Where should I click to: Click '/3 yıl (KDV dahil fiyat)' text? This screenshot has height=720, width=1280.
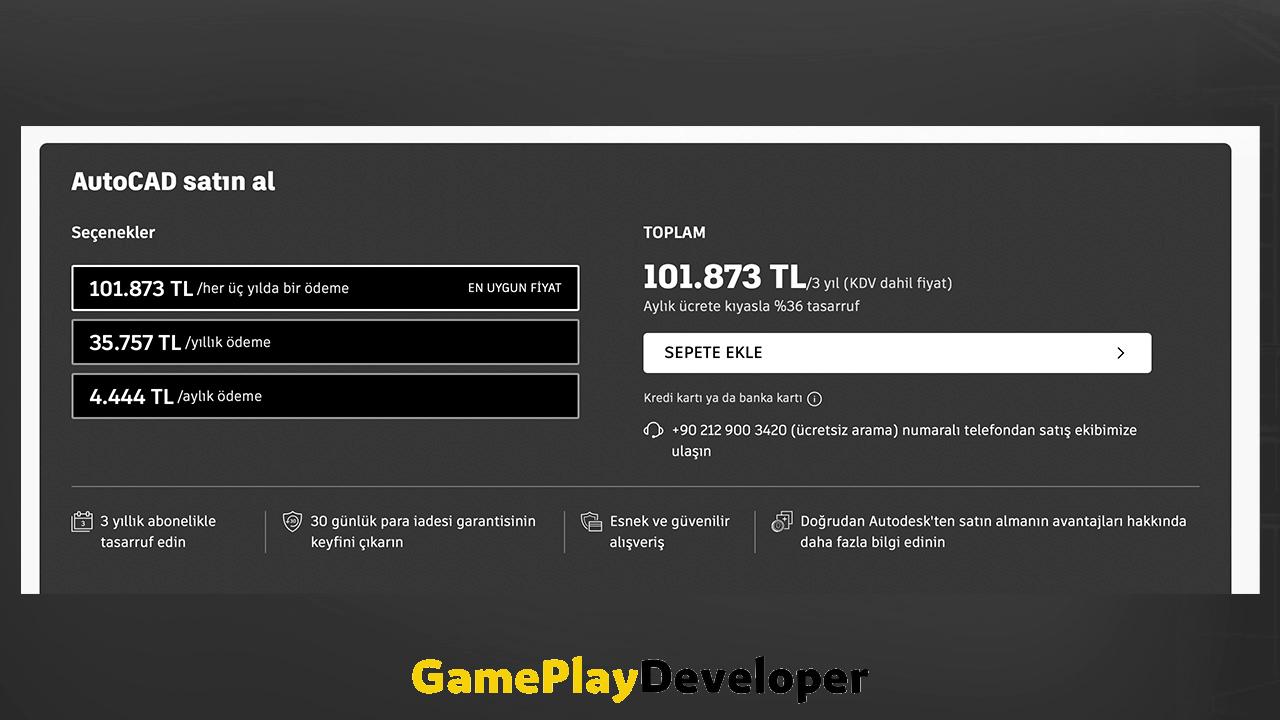880,283
